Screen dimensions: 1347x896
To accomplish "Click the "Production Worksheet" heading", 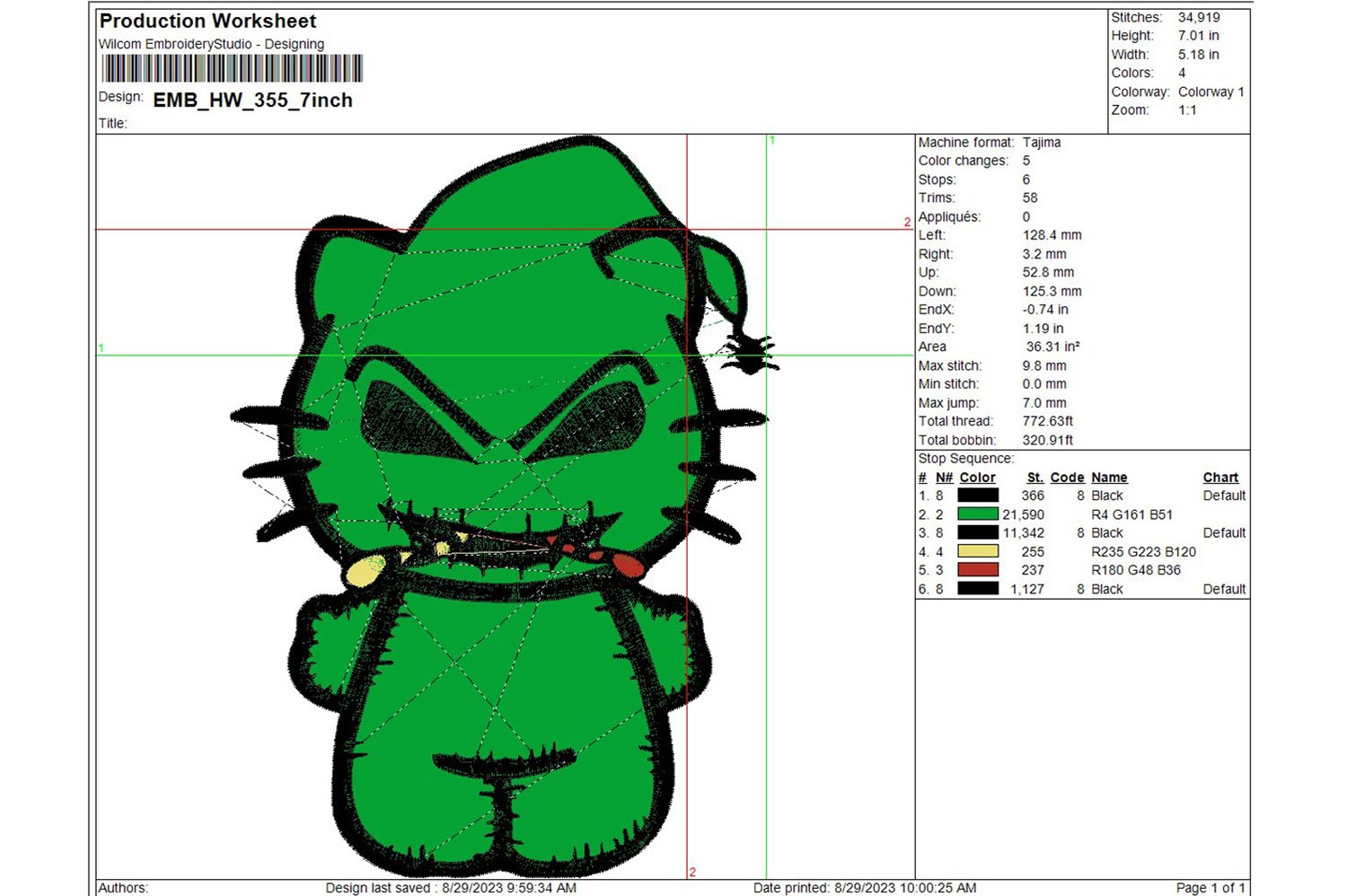I will pos(207,21).
